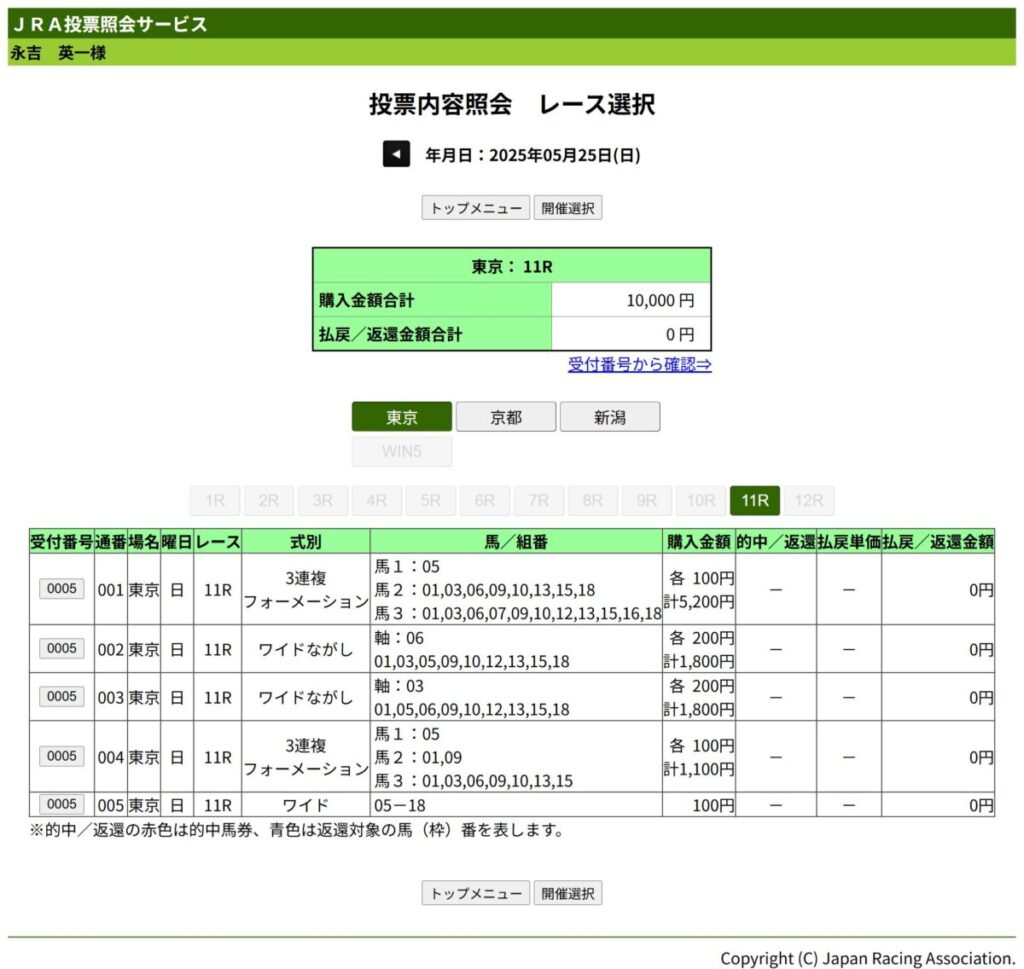1024x969 pixels.
Task: Open receipt 0005 in row 004
Action: coord(62,756)
